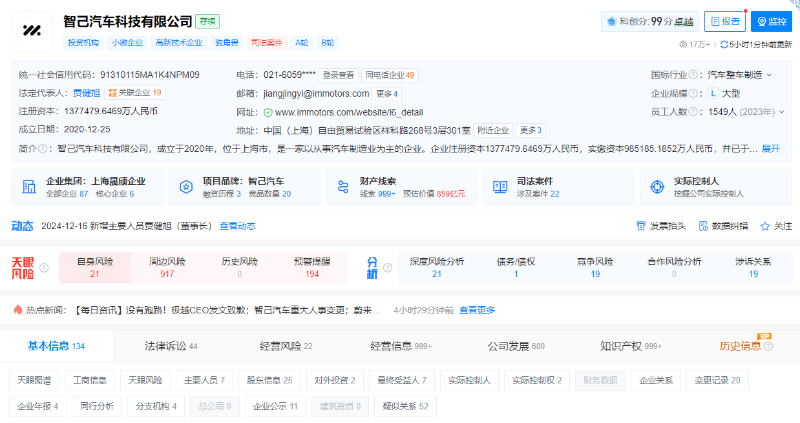800x423 pixels.
Task: Open the 司法案件 card icon
Action: tap(500, 187)
